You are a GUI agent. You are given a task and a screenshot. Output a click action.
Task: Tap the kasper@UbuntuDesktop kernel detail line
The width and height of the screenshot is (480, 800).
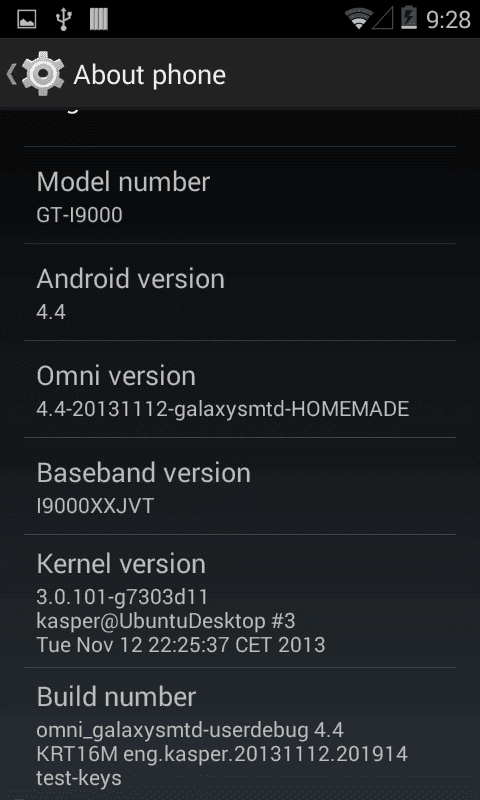click(166, 621)
